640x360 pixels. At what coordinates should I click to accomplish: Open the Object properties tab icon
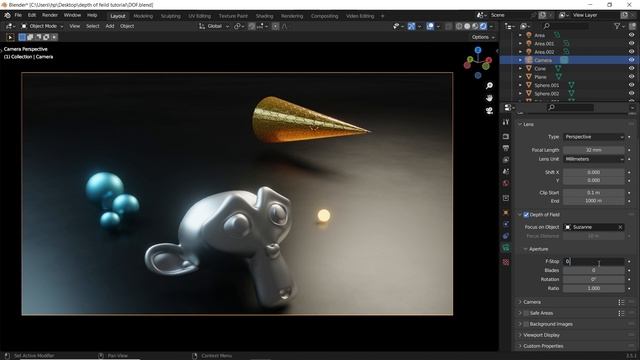coord(506,212)
